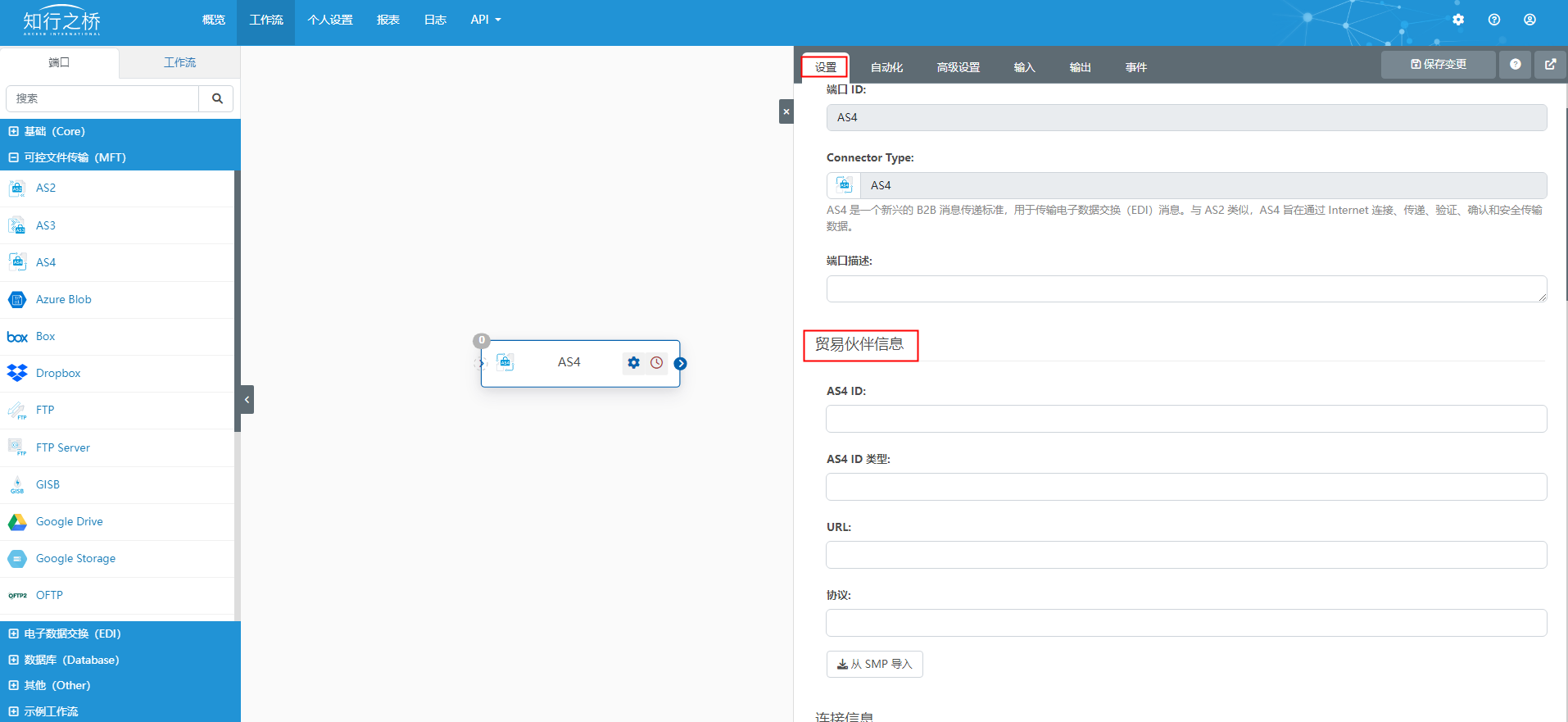1568x722 pixels.
Task: Click into the 搜索 search field
Action: [x=102, y=98]
